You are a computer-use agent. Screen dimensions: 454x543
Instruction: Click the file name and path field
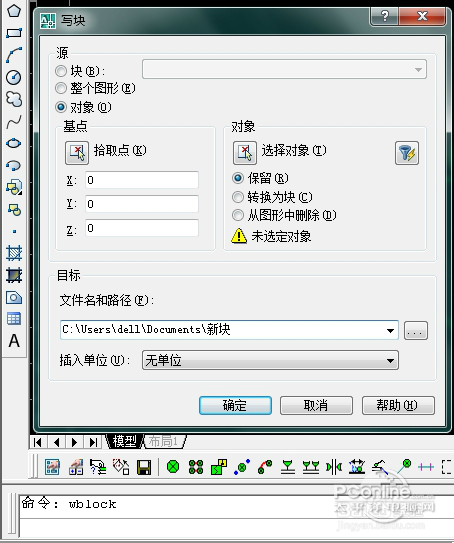pos(229,330)
